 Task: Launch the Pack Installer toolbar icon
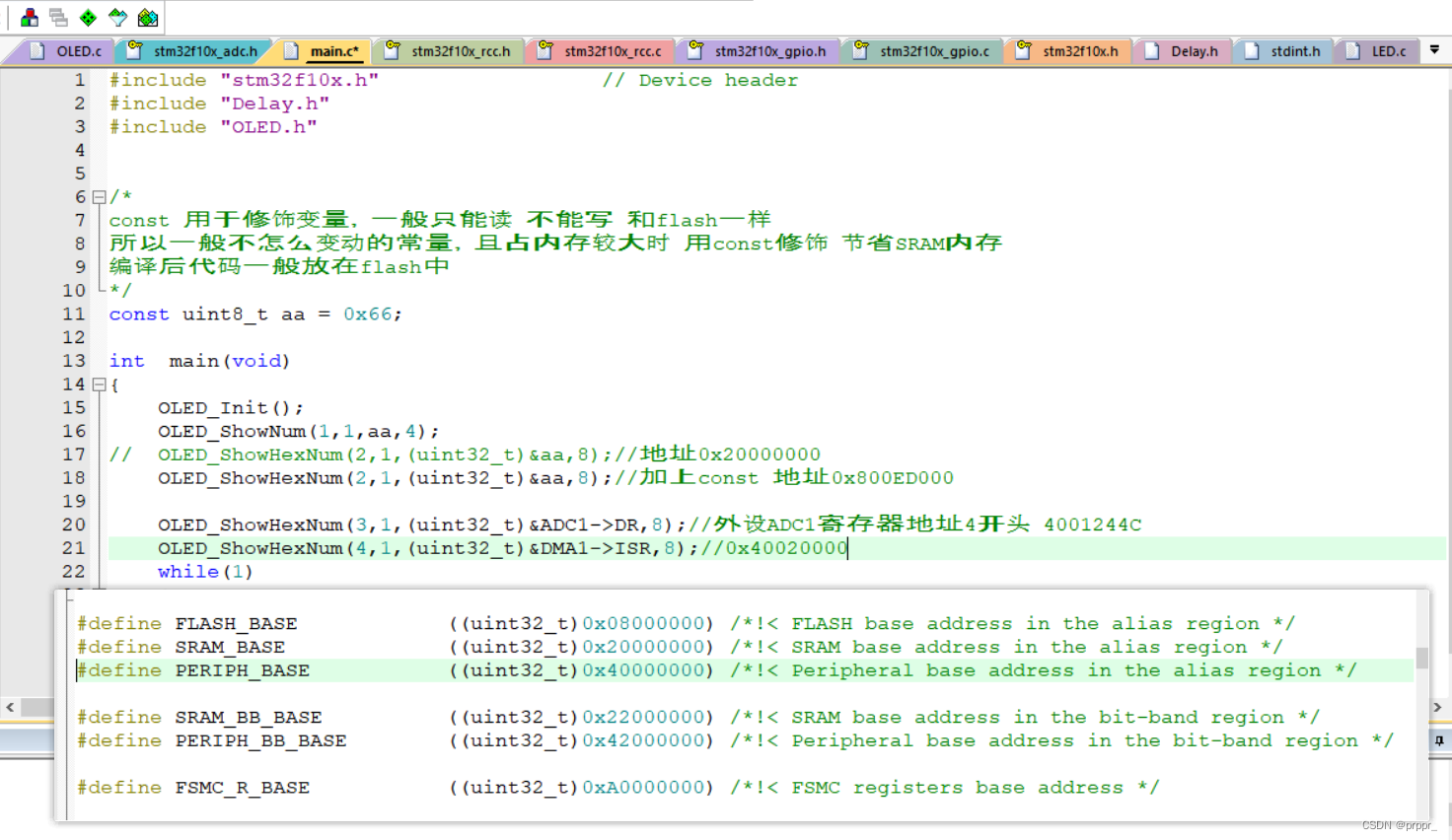(x=147, y=17)
